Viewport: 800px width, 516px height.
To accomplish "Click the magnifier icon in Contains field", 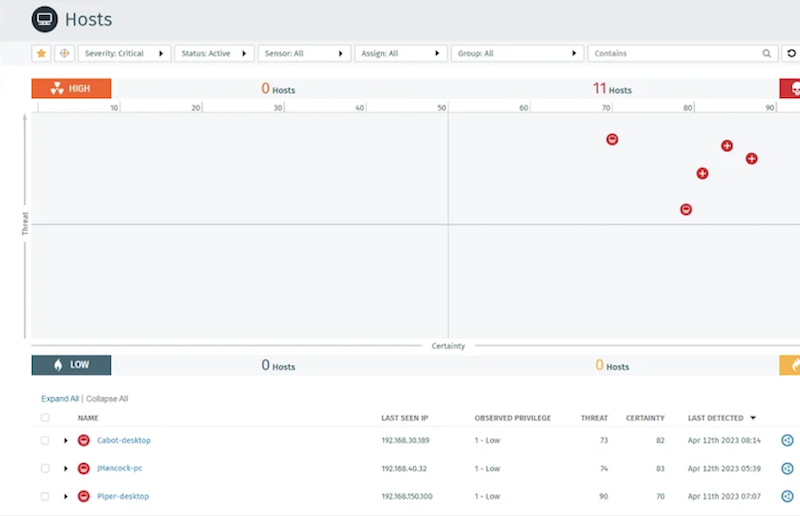I will click(x=766, y=53).
